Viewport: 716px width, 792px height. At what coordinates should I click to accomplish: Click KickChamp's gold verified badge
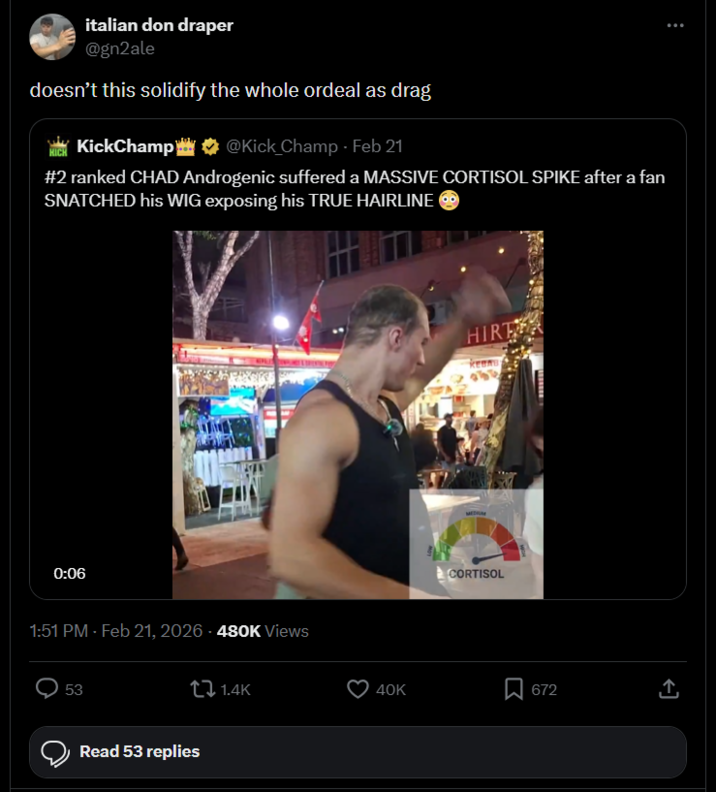tap(210, 147)
